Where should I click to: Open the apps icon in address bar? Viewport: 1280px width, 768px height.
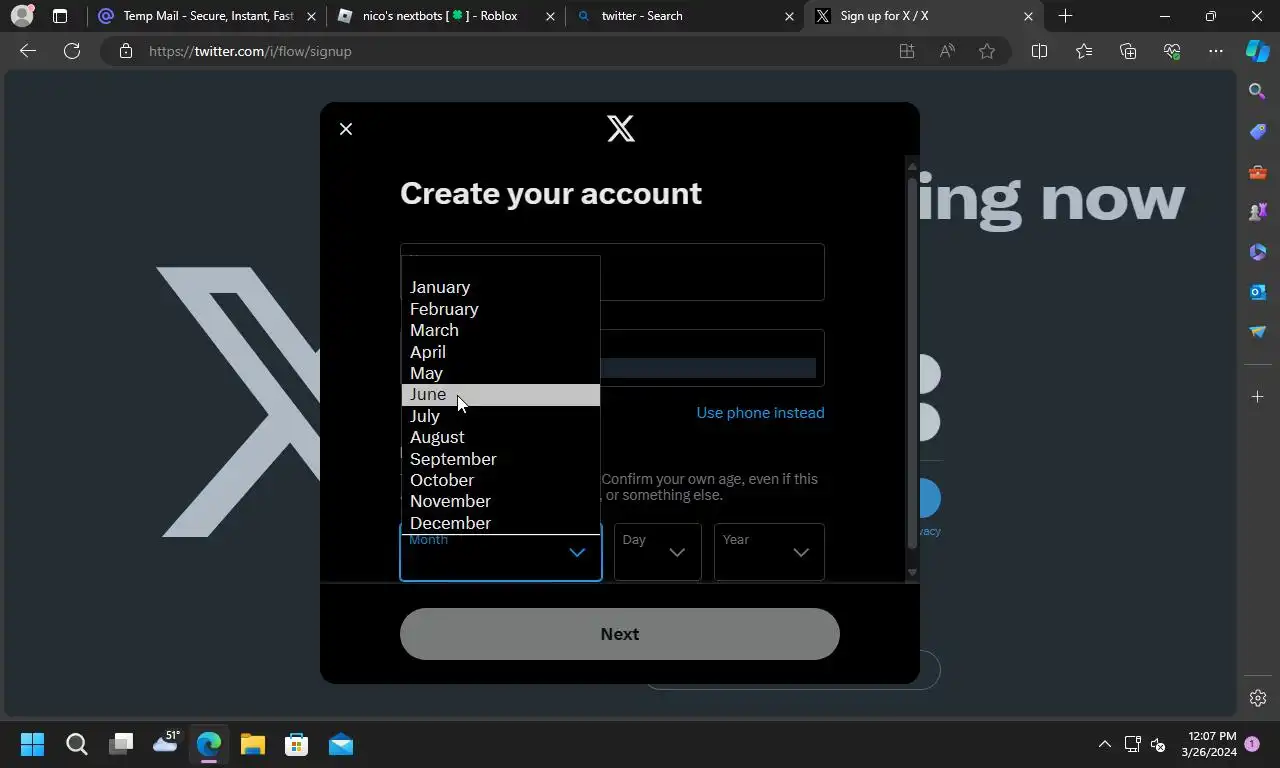tap(907, 51)
